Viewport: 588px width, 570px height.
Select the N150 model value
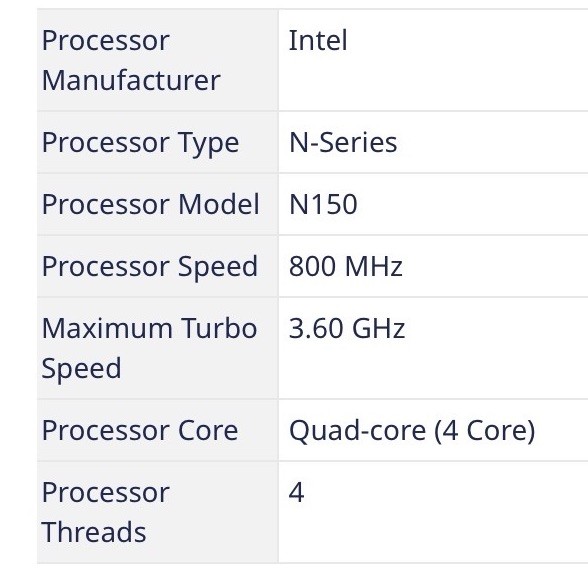point(323,204)
